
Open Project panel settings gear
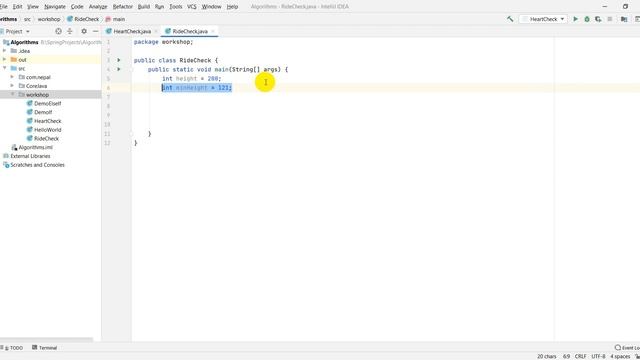(84, 31)
